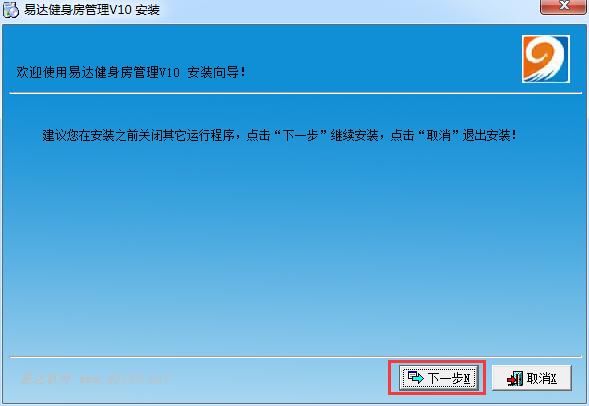Click the separator line above the buttons
The height and width of the screenshot is (406, 589).
point(295,357)
